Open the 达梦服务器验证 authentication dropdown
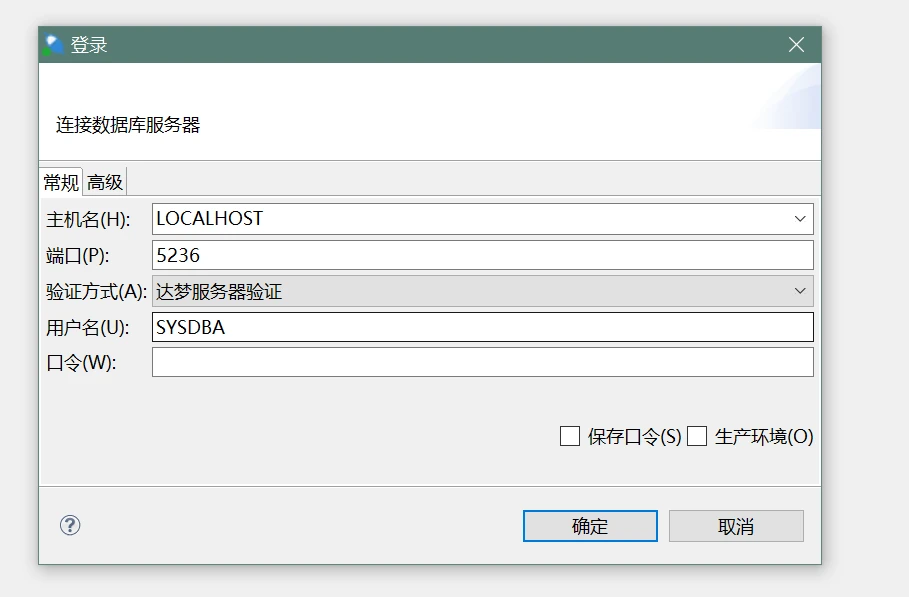Screen dimensions: 909x597 (482, 291)
